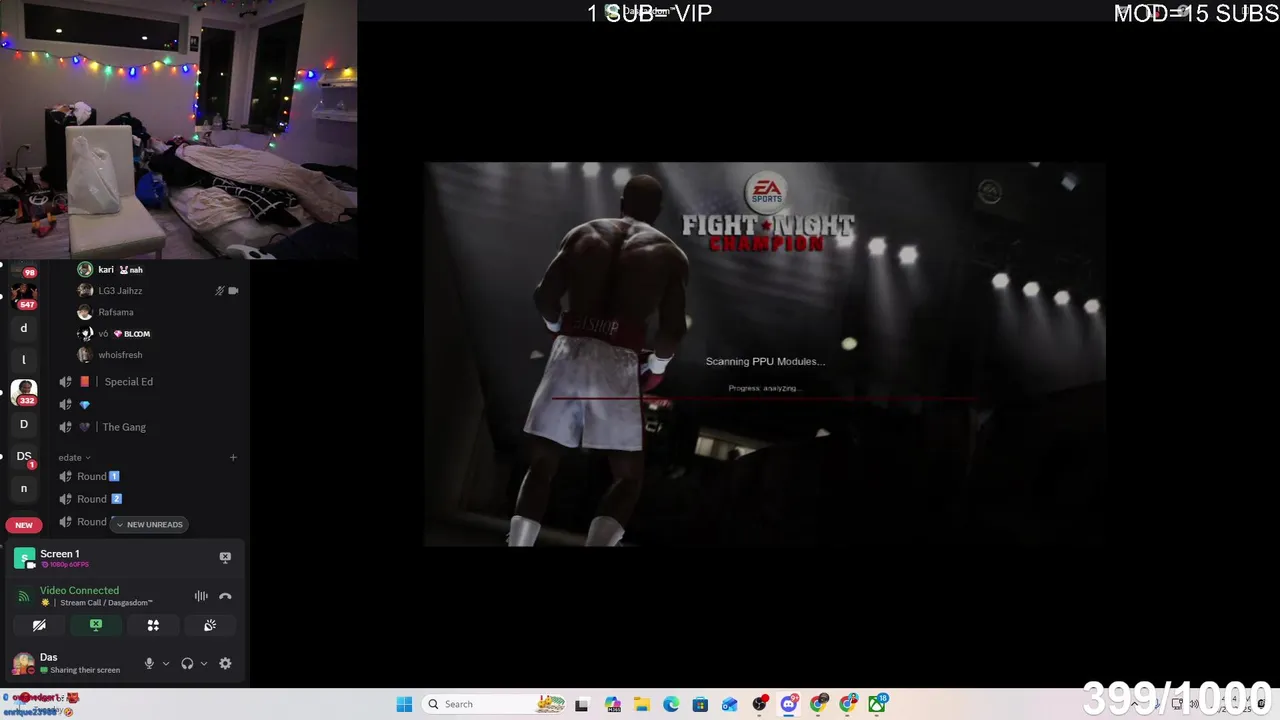Open server with 547 badge

point(24,295)
